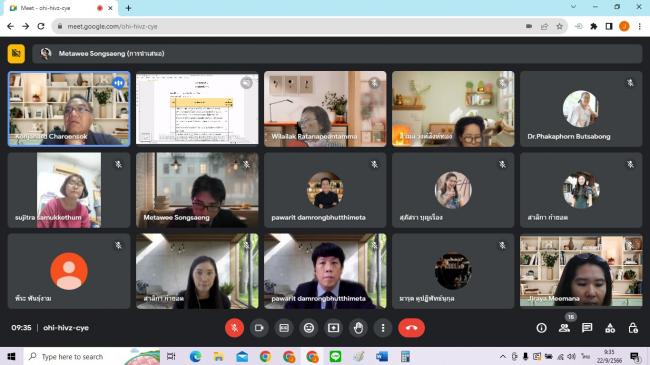This screenshot has height=365, width=650.
Task: Open the emoji reactions button
Action: 309,328
